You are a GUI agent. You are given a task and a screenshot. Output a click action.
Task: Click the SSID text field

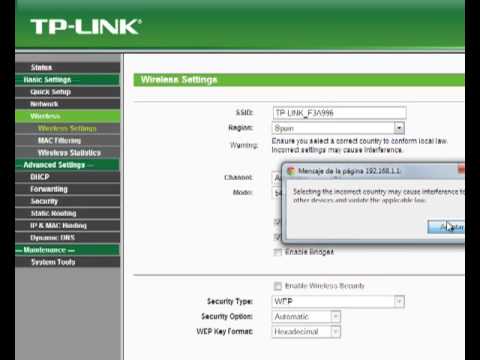pyautogui.click(x=339, y=113)
